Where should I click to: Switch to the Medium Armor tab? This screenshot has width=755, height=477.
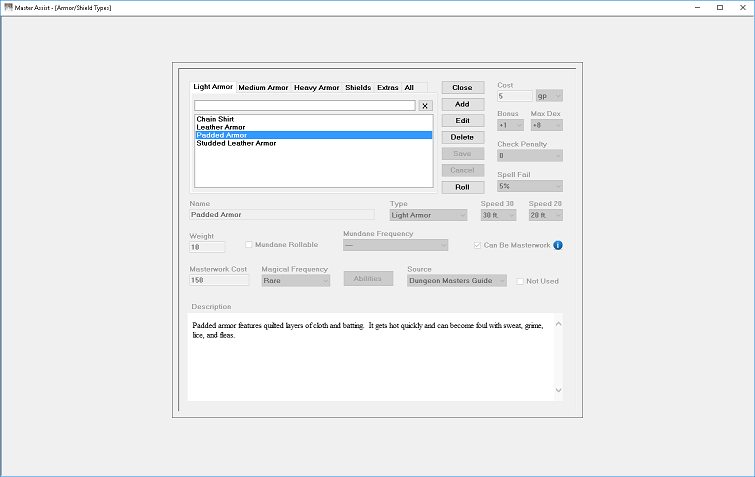pos(263,88)
